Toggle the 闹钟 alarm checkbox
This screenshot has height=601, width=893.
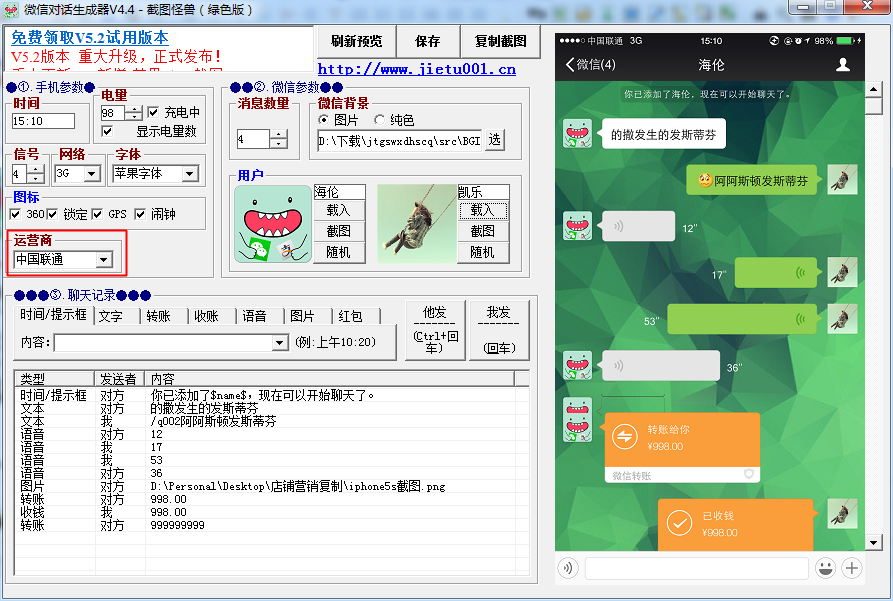point(140,214)
